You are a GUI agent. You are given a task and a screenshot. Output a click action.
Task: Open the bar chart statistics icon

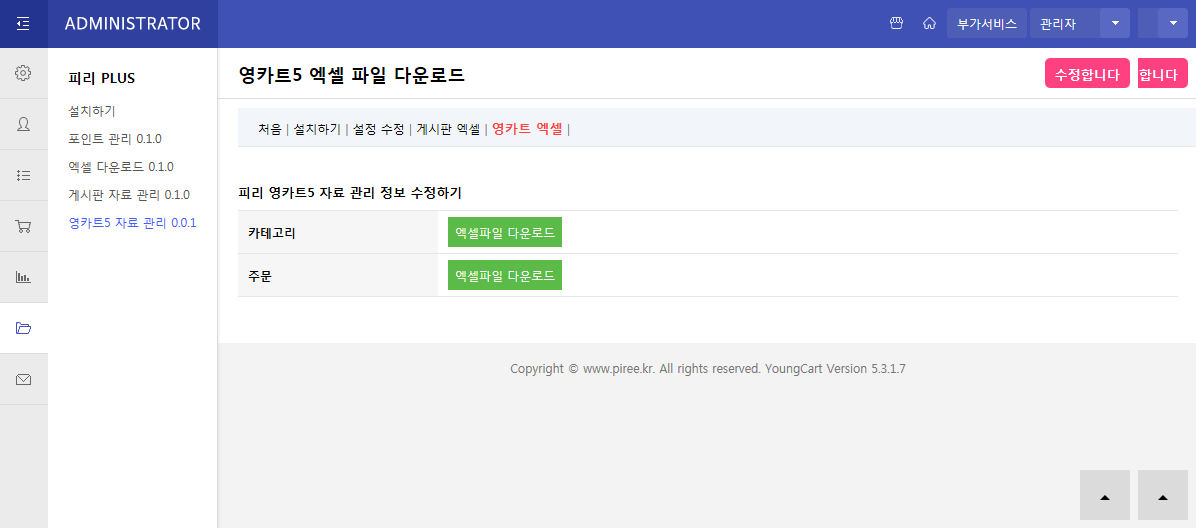click(x=23, y=277)
